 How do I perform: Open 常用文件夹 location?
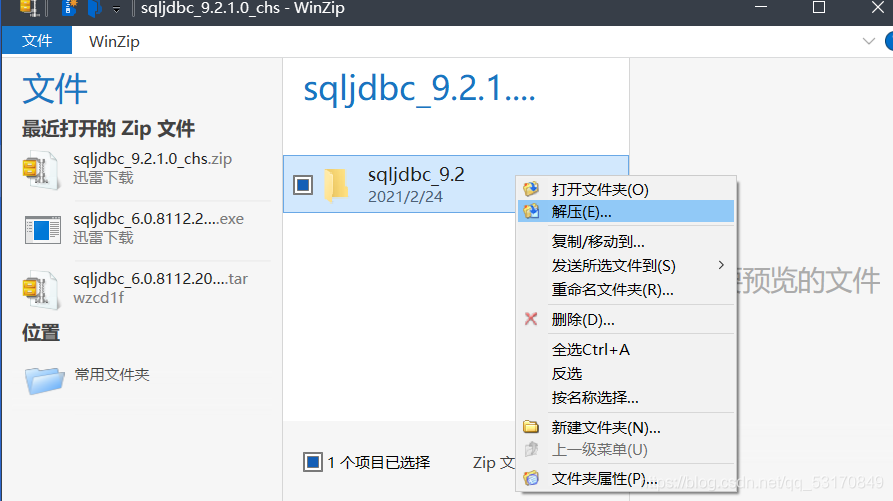pos(112,375)
